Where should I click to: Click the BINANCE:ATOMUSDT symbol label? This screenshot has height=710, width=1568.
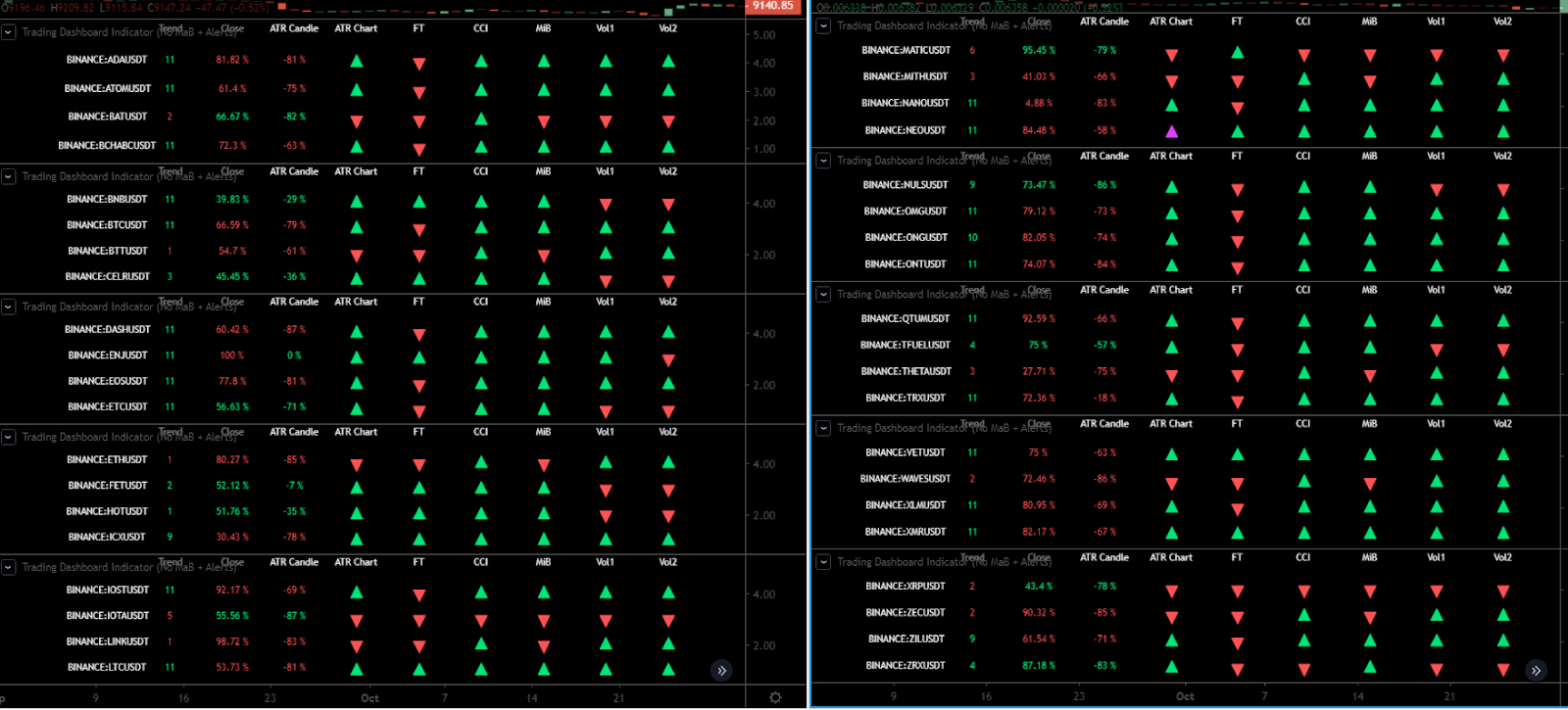coord(108,89)
